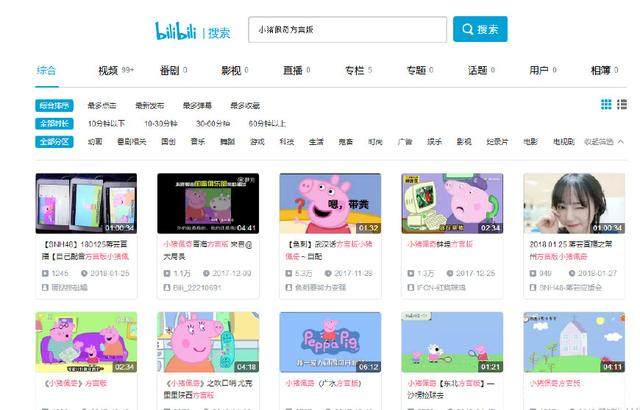Sort results by 最新发布
The width and height of the screenshot is (640, 410).
click(x=149, y=105)
